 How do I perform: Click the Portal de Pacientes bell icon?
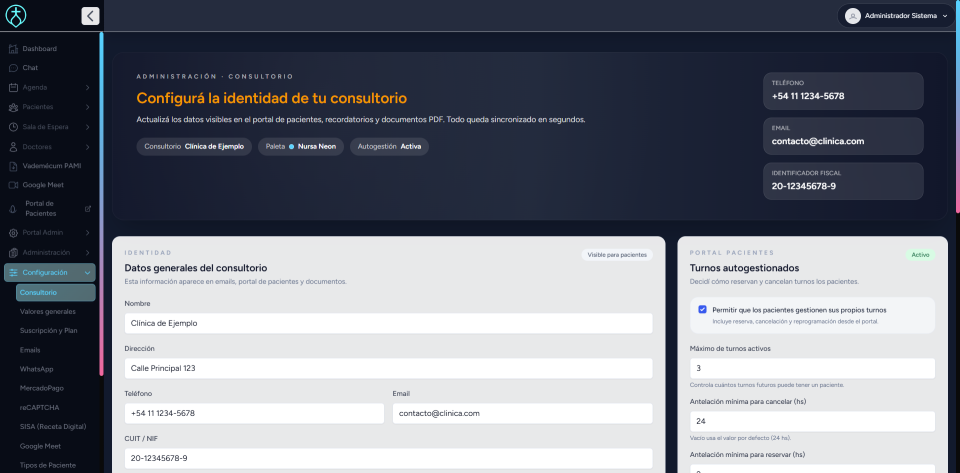(x=13, y=209)
